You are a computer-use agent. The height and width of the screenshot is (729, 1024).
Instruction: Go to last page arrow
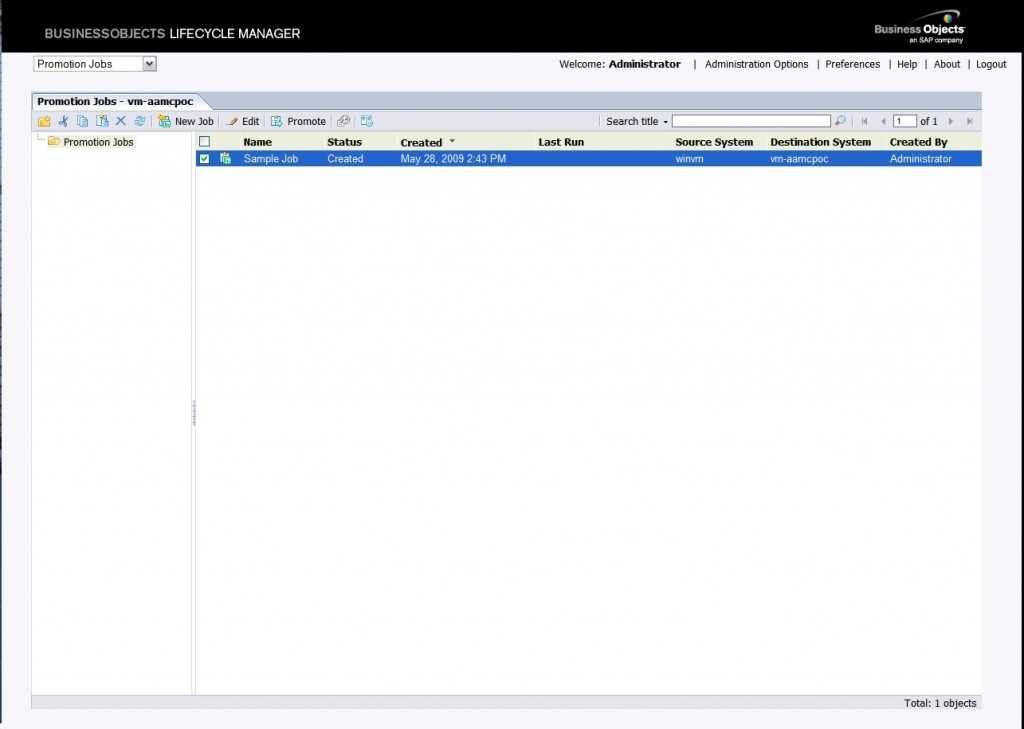click(970, 122)
